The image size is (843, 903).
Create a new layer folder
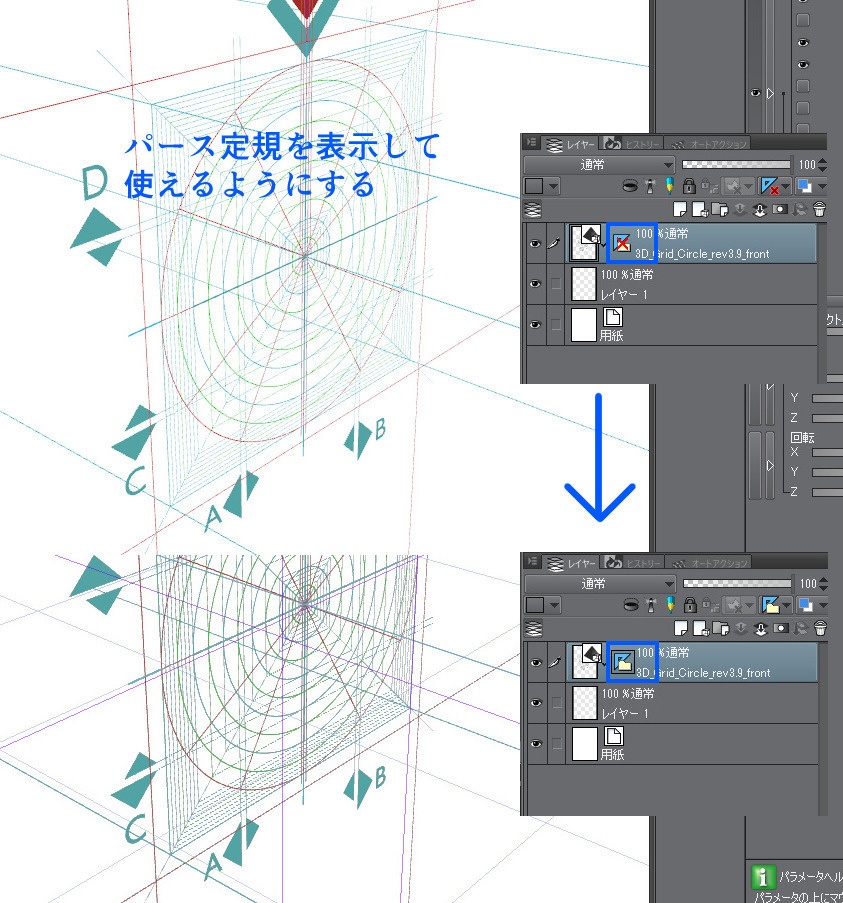click(x=719, y=208)
